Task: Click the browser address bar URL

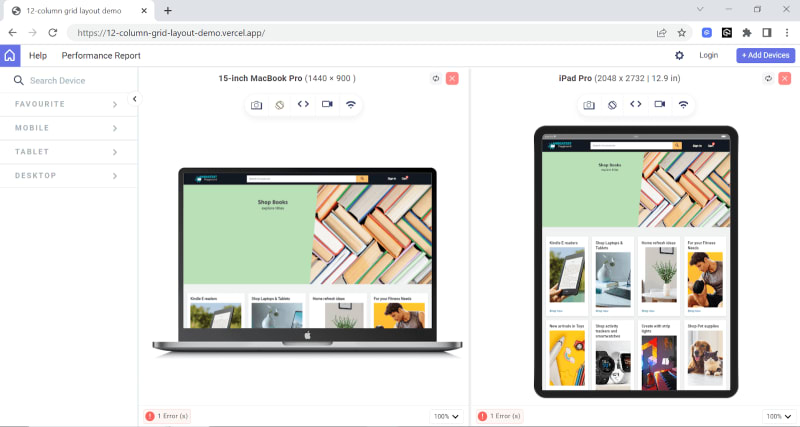Action: pyautogui.click(x=171, y=33)
